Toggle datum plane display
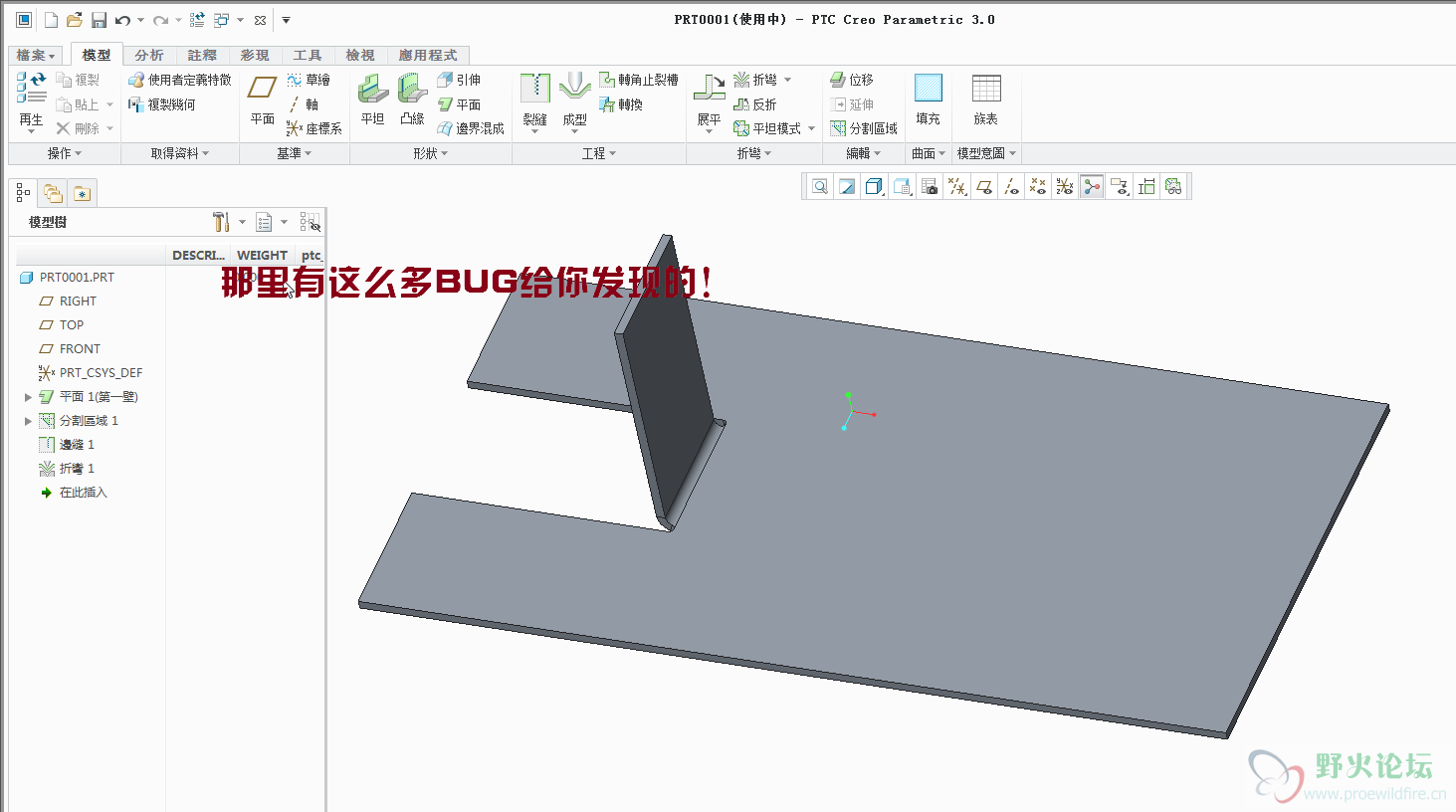This screenshot has height=812, width=1456. pyautogui.click(x=984, y=186)
